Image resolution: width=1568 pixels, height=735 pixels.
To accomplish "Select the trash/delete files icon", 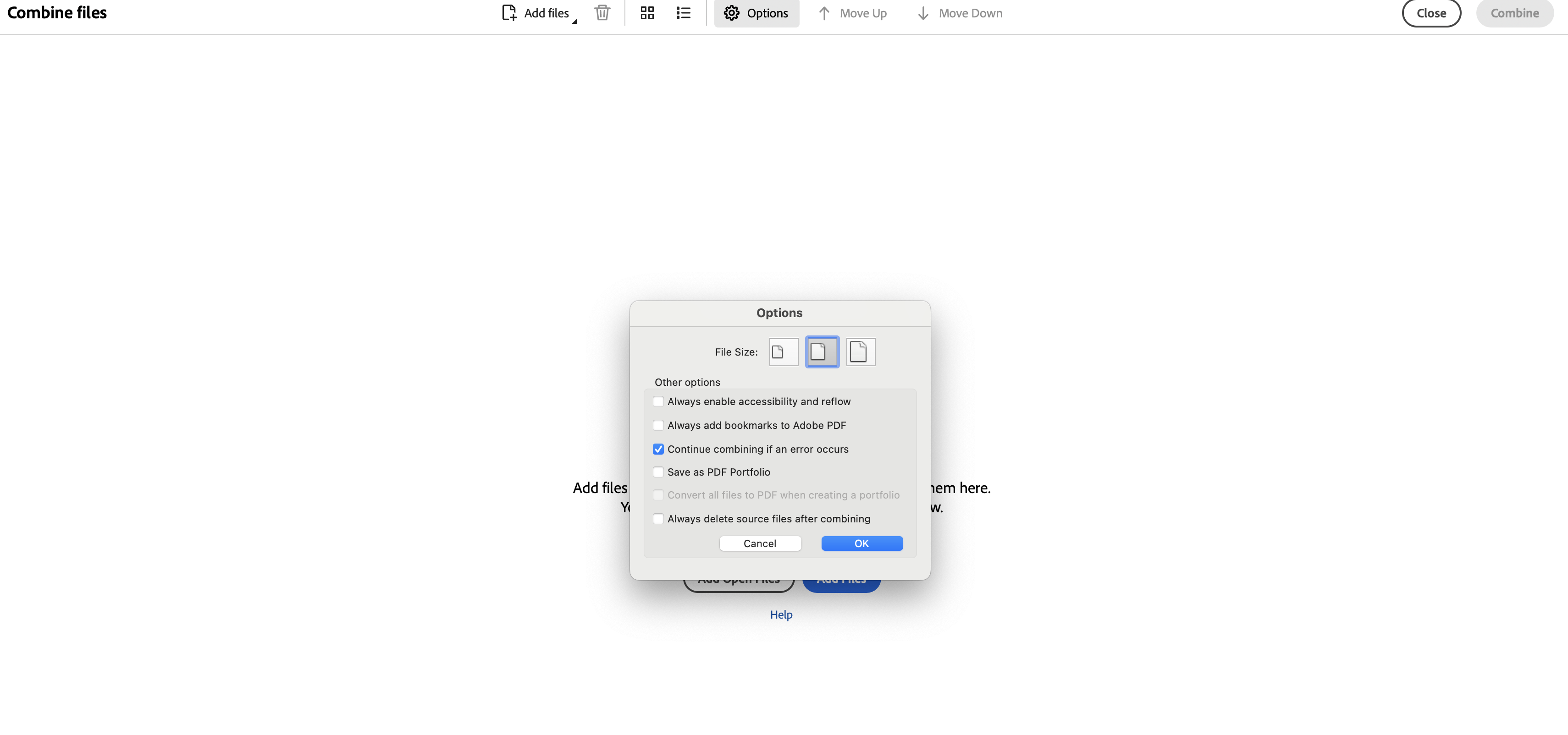I will click(602, 13).
